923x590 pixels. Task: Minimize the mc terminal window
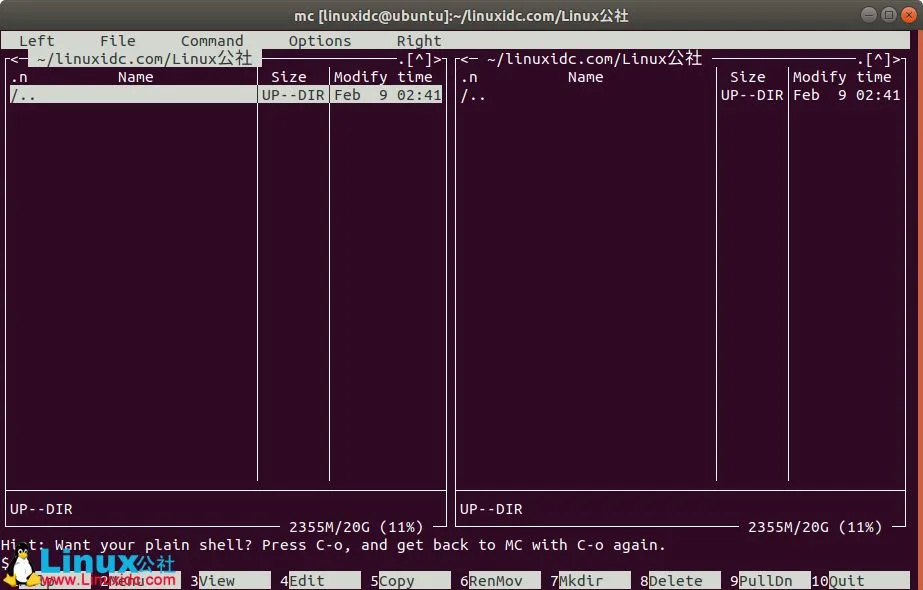coord(869,15)
